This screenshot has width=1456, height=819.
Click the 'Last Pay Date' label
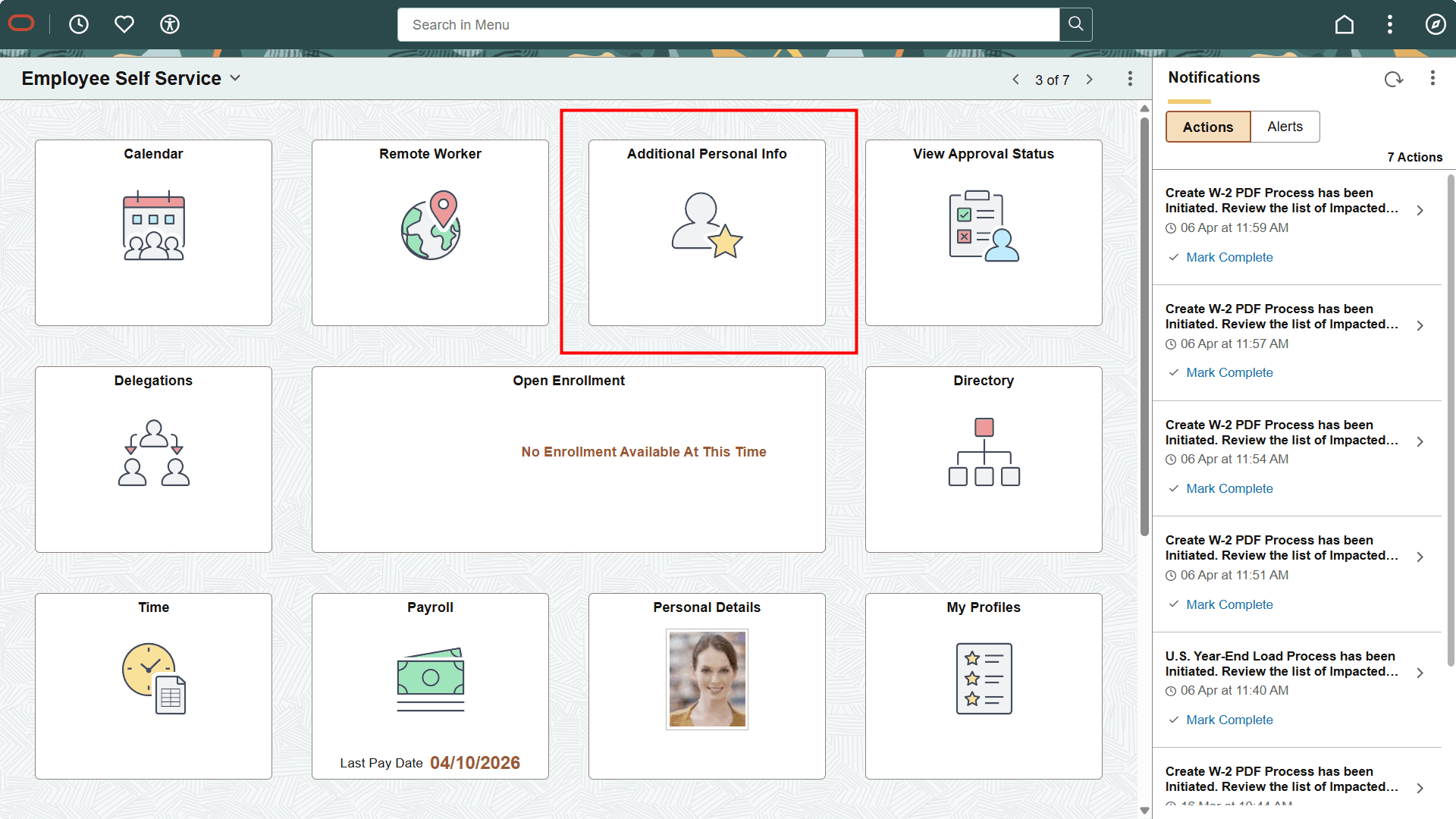pyautogui.click(x=381, y=763)
